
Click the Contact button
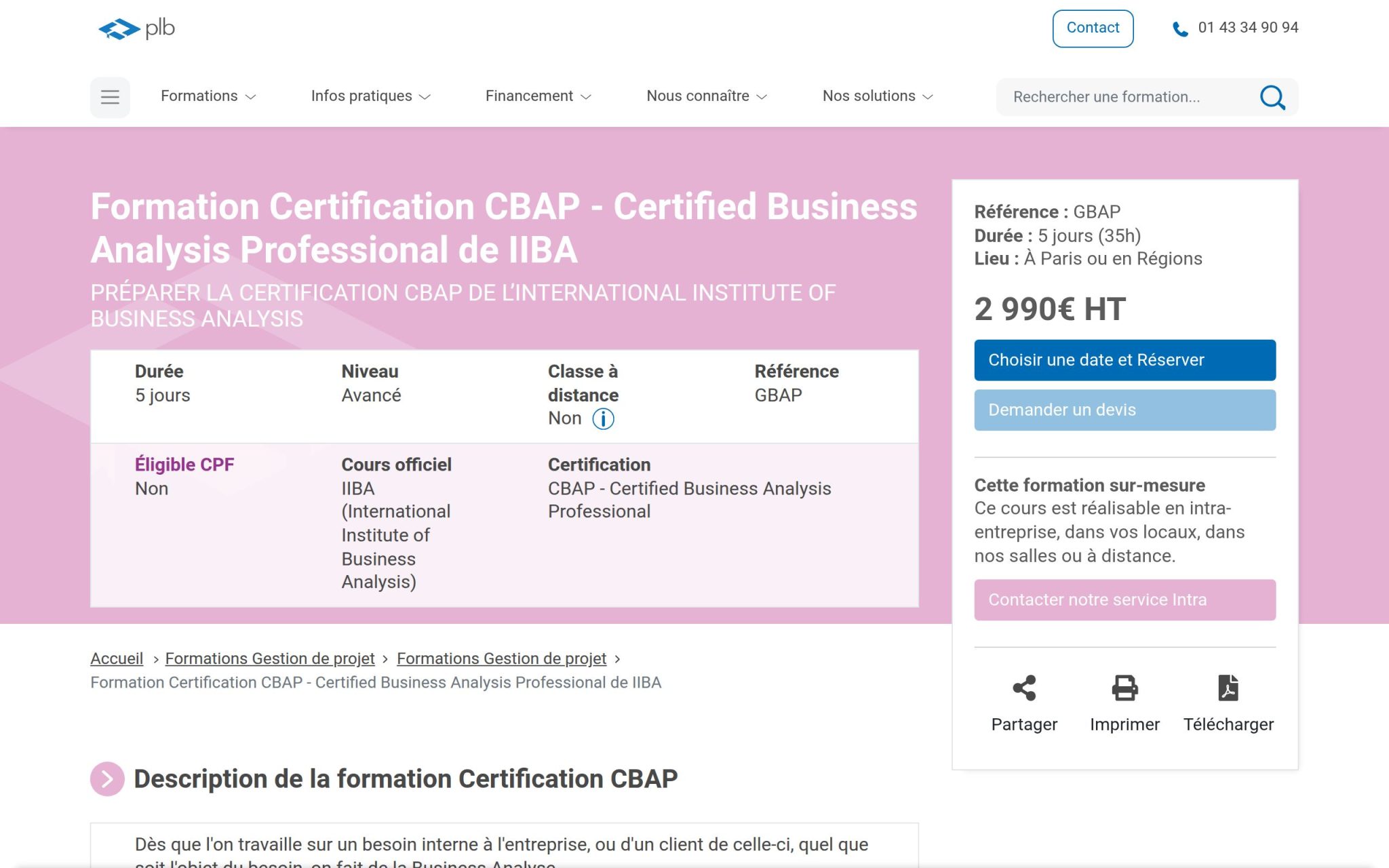(1093, 28)
